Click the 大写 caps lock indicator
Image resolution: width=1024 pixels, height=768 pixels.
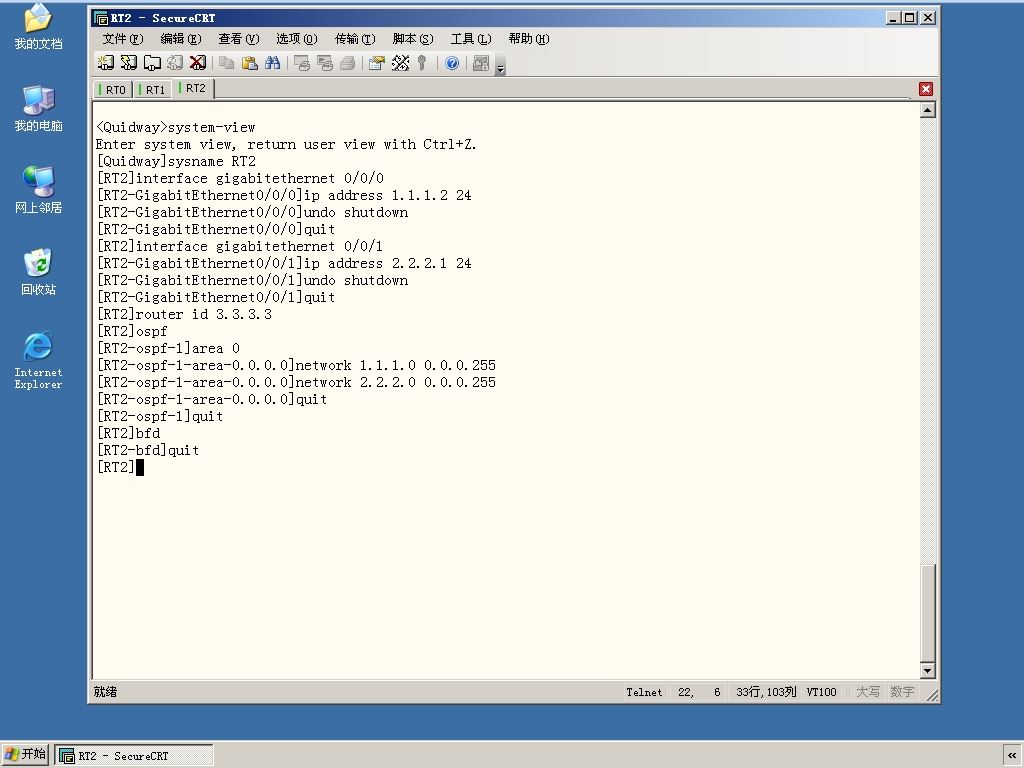point(867,692)
